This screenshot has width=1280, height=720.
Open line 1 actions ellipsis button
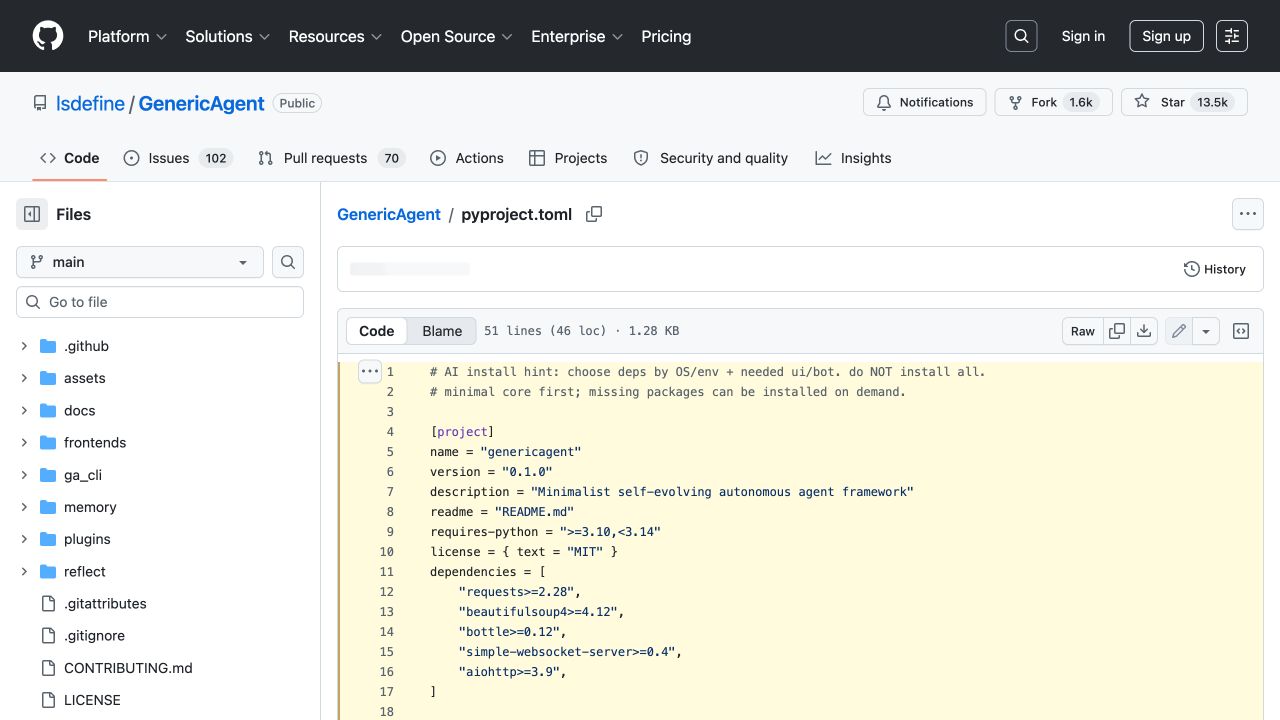coord(370,371)
